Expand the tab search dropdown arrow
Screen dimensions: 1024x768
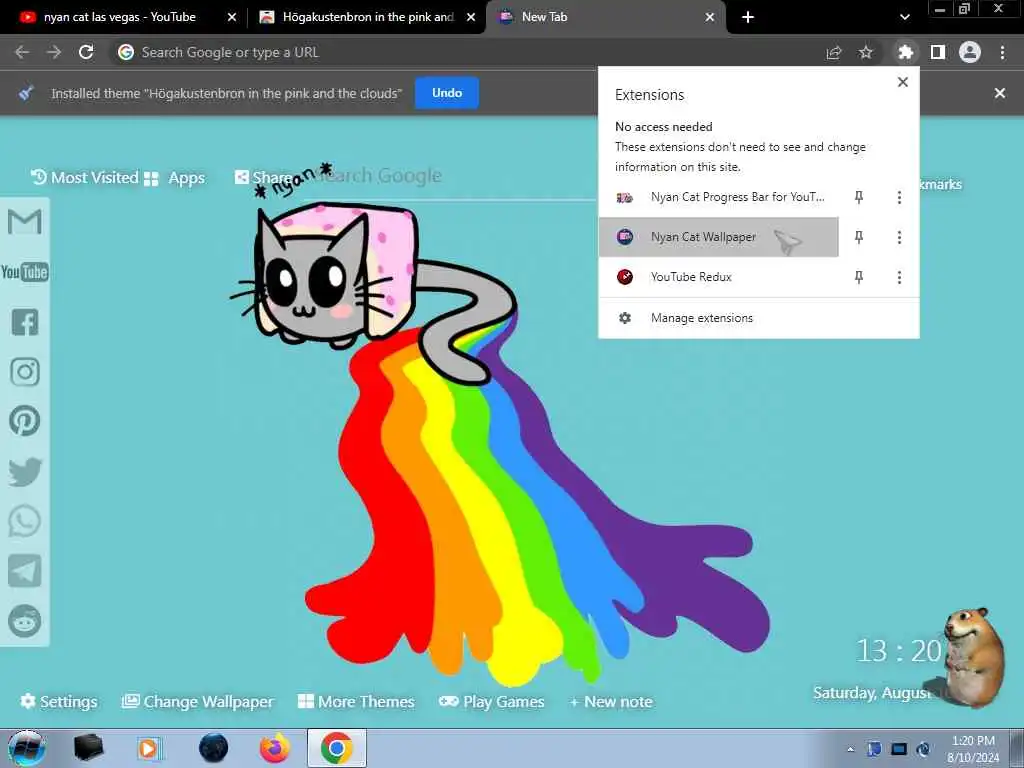coord(904,17)
